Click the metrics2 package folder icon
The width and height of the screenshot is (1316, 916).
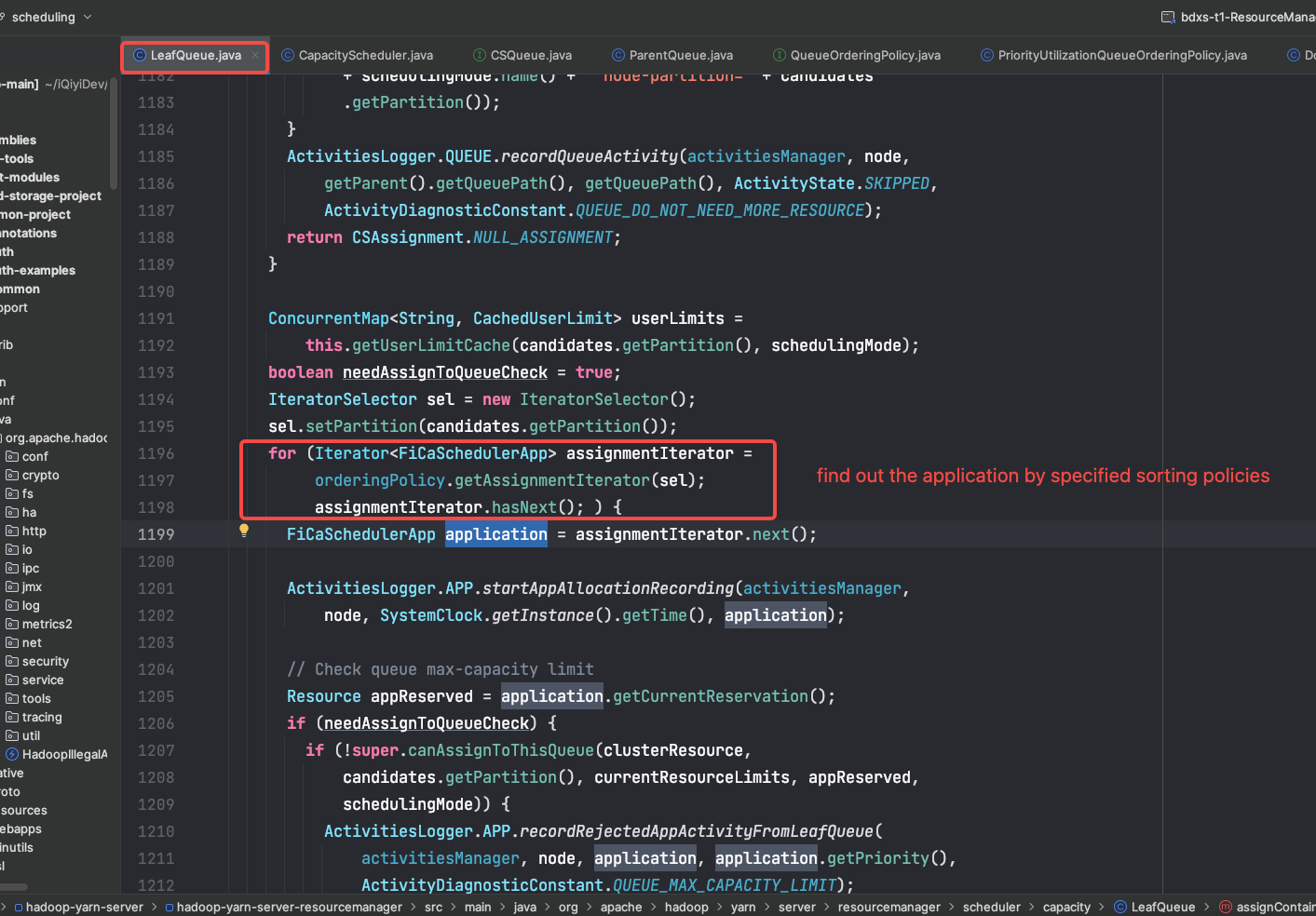pos(12,624)
